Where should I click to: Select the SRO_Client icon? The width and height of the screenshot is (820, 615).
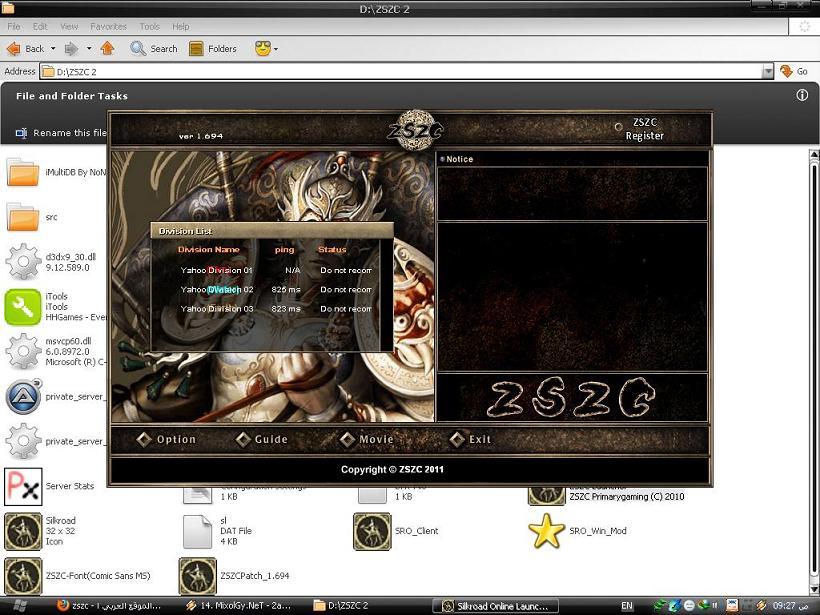click(x=372, y=531)
